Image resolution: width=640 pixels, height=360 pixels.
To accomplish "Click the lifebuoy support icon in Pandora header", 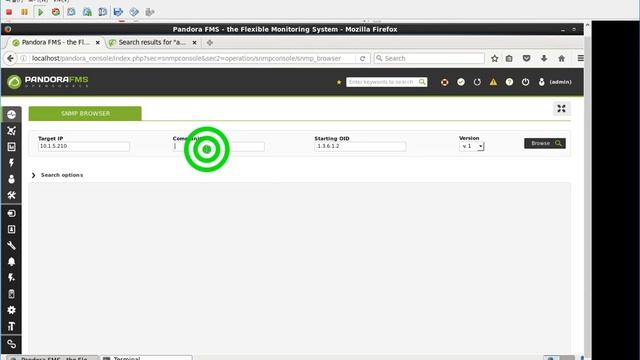I will [444, 82].
